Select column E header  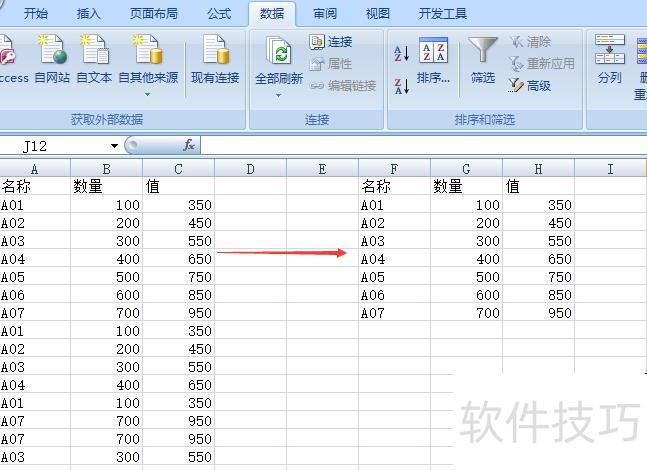tap(322, 169)
